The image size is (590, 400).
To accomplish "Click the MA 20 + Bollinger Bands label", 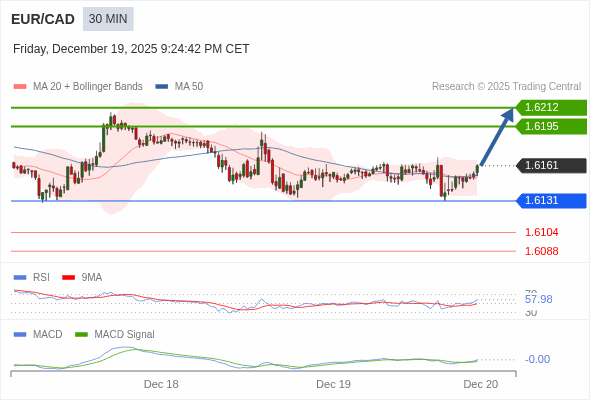I will (88, 87).
